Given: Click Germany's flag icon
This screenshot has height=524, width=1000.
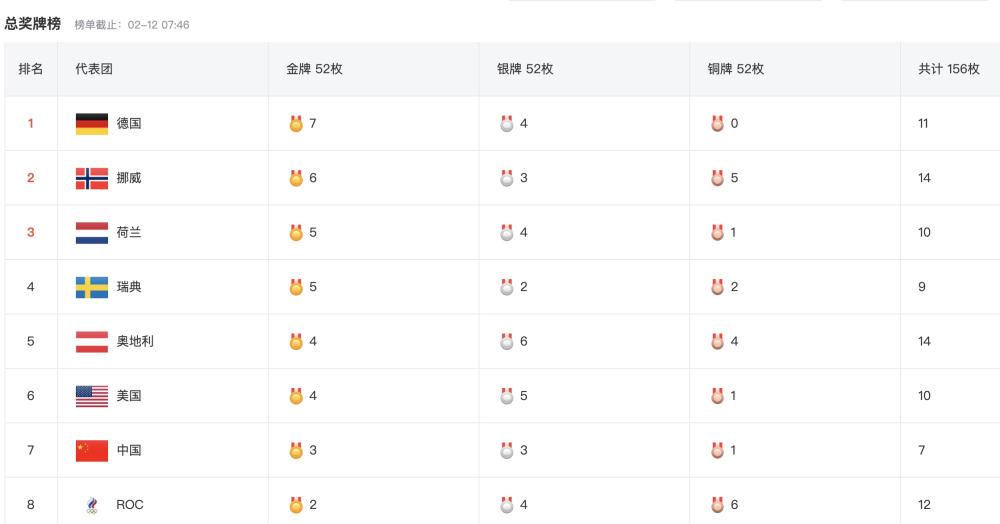Looking at the screenshot, I should [x=92, y=124].
